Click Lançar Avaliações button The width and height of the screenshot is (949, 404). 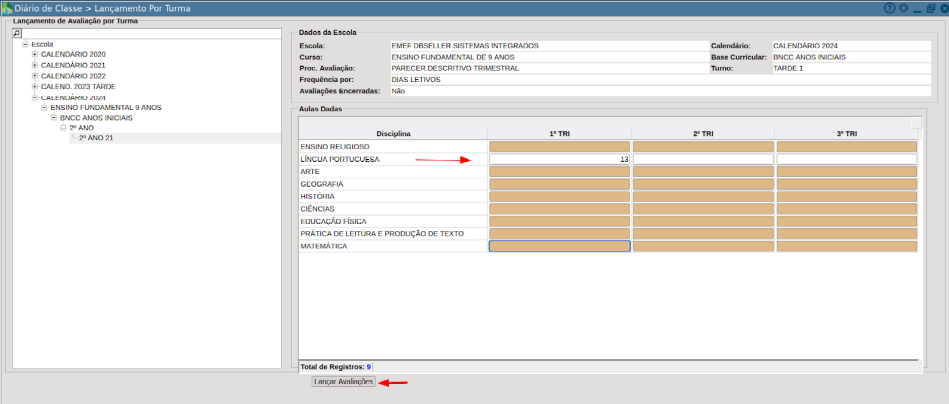pyautogui.click(x=343, y=382)
